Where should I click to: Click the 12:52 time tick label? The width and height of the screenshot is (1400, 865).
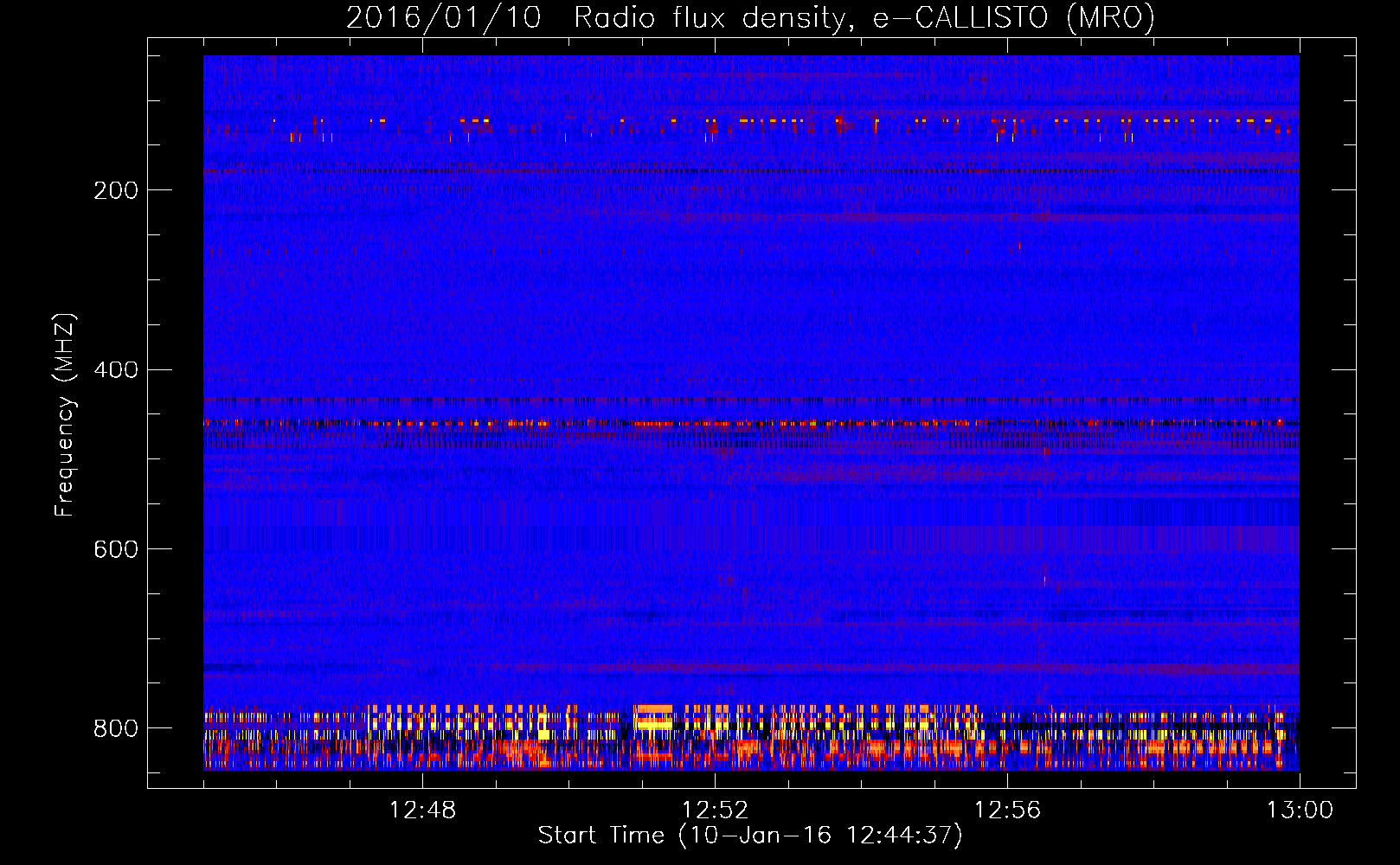[715, 811]
